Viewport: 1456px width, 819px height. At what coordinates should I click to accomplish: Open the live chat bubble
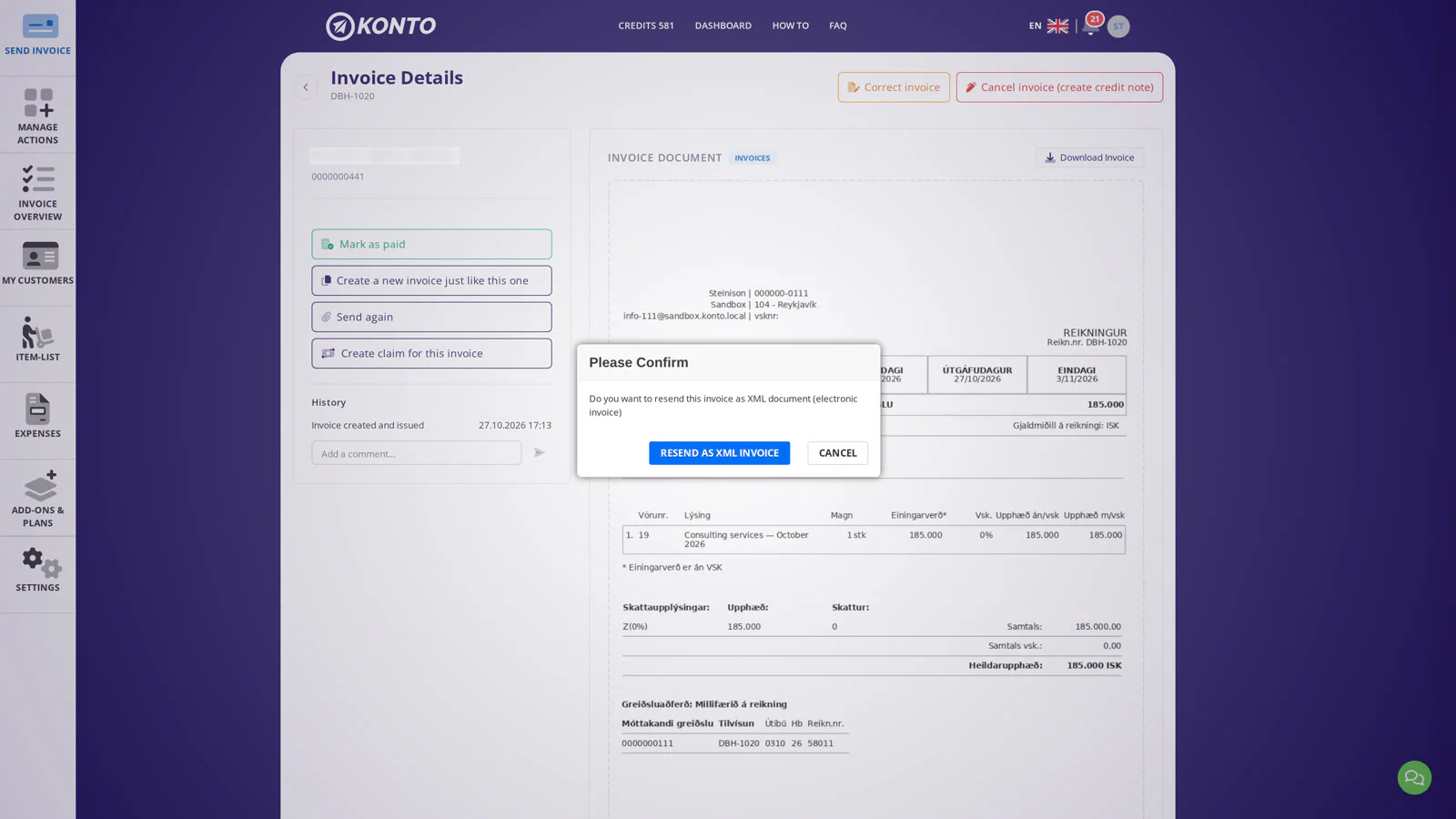(x=1414, y=777)
